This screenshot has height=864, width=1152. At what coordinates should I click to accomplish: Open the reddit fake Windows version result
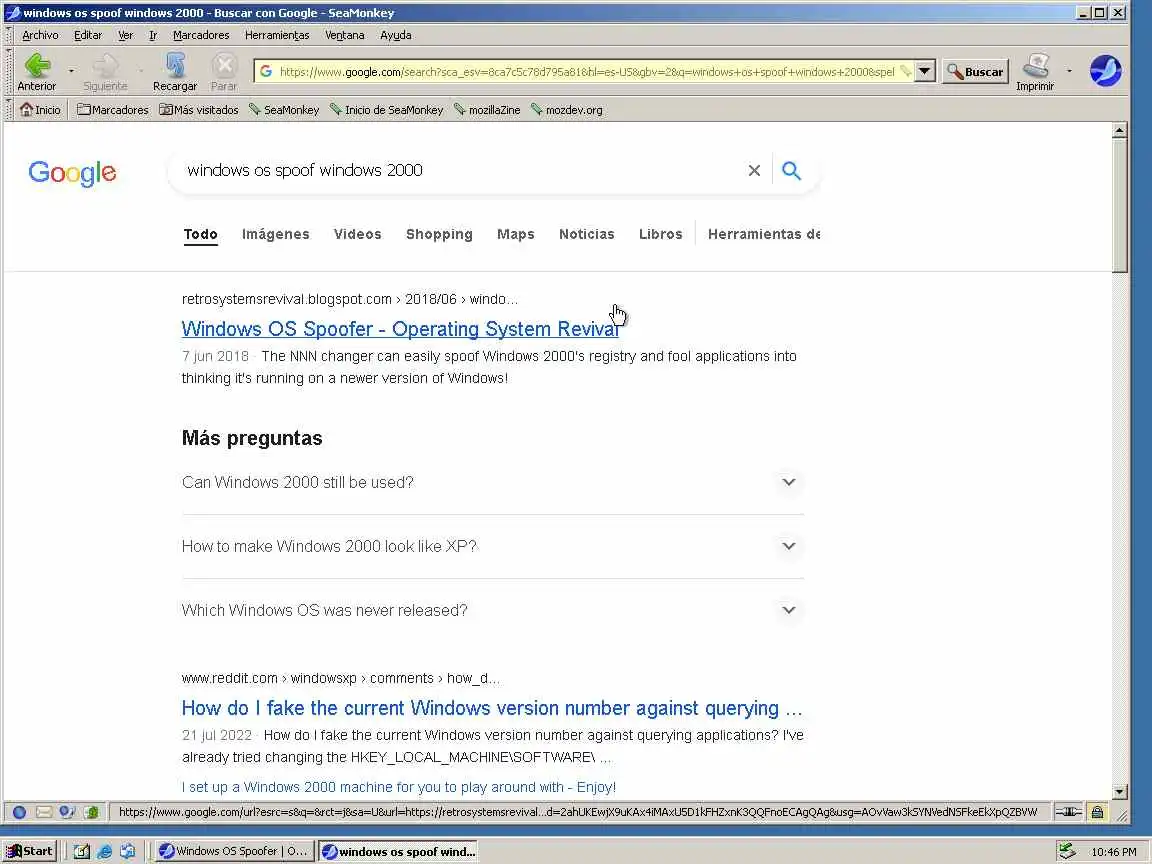tap(492, 708)
